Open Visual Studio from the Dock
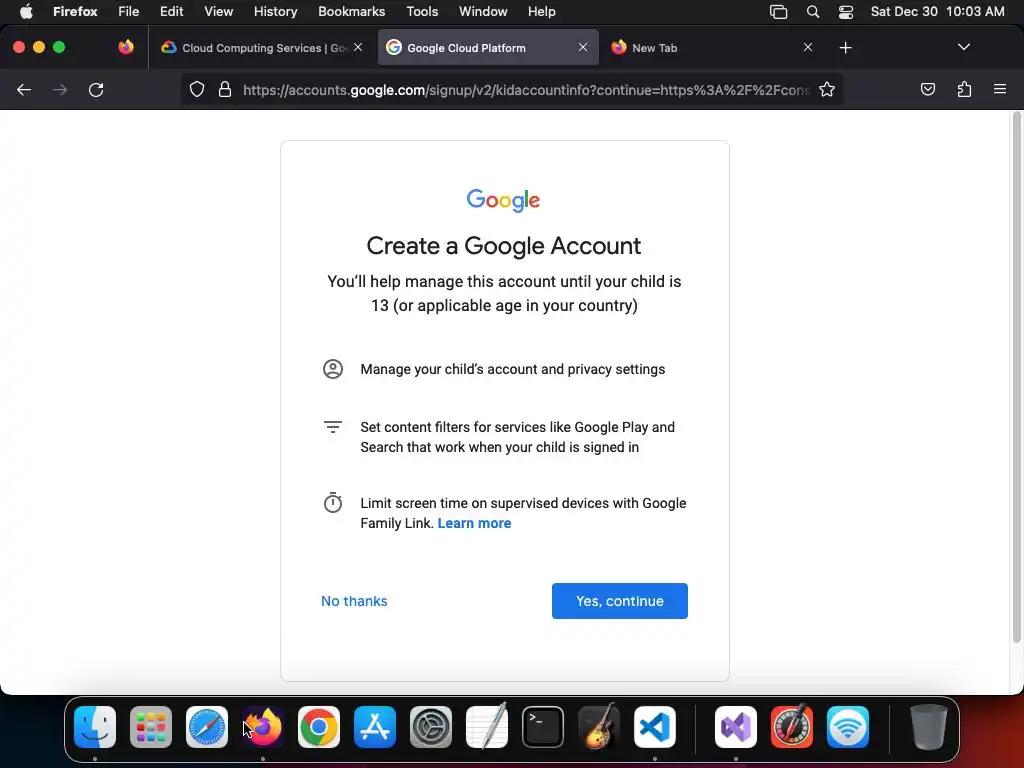1024x768 pixels. click(x=736, y=727)
